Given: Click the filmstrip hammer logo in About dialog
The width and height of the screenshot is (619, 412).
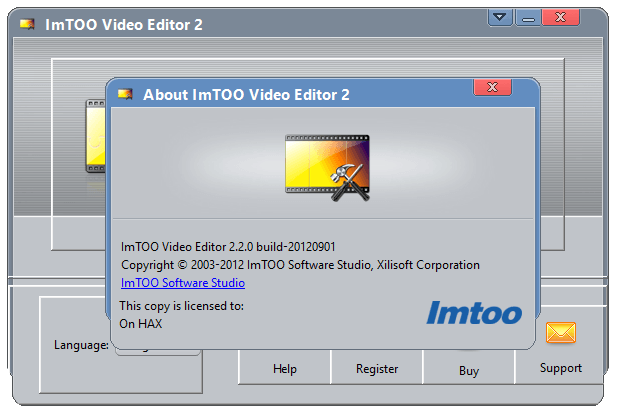Looking at the screenshot, I should coord(327,168).
